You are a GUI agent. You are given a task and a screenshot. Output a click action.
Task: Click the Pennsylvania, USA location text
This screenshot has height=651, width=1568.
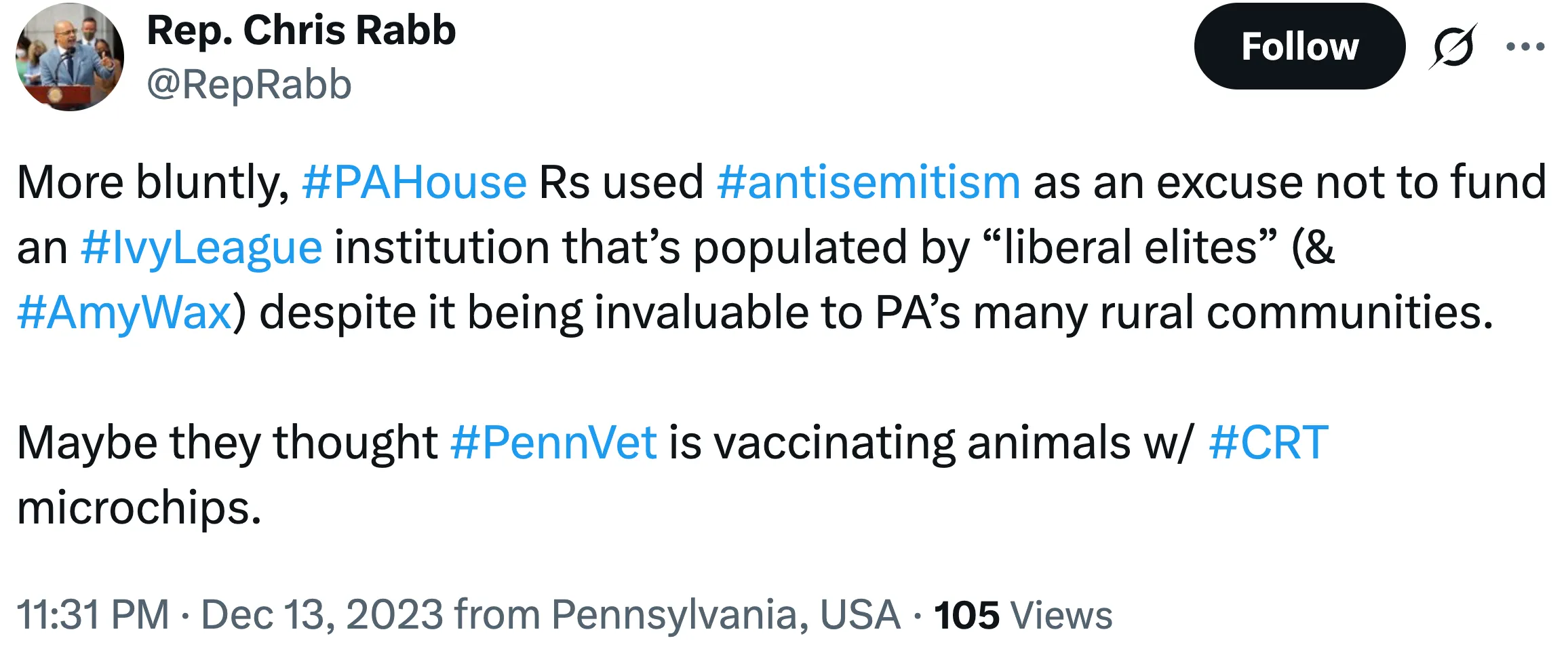tap(725, 615)
